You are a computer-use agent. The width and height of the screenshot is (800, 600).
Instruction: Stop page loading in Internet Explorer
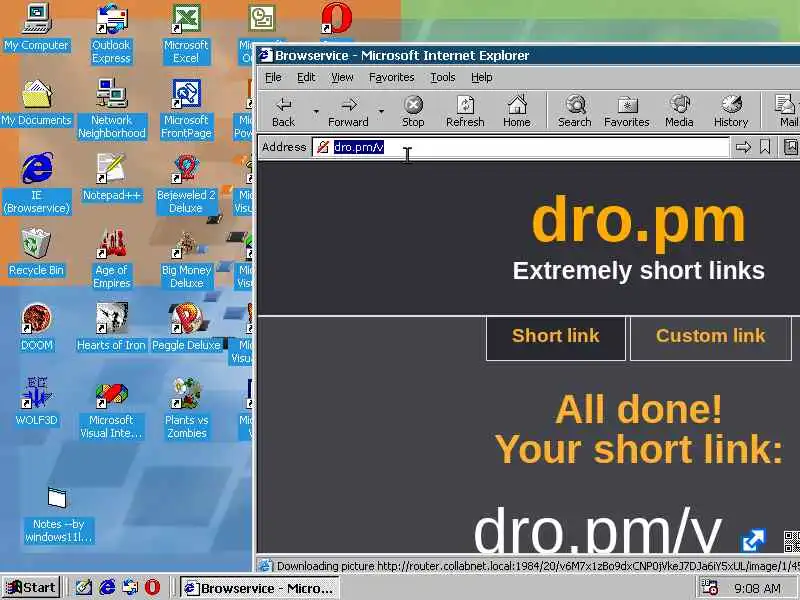click(413, 111)
